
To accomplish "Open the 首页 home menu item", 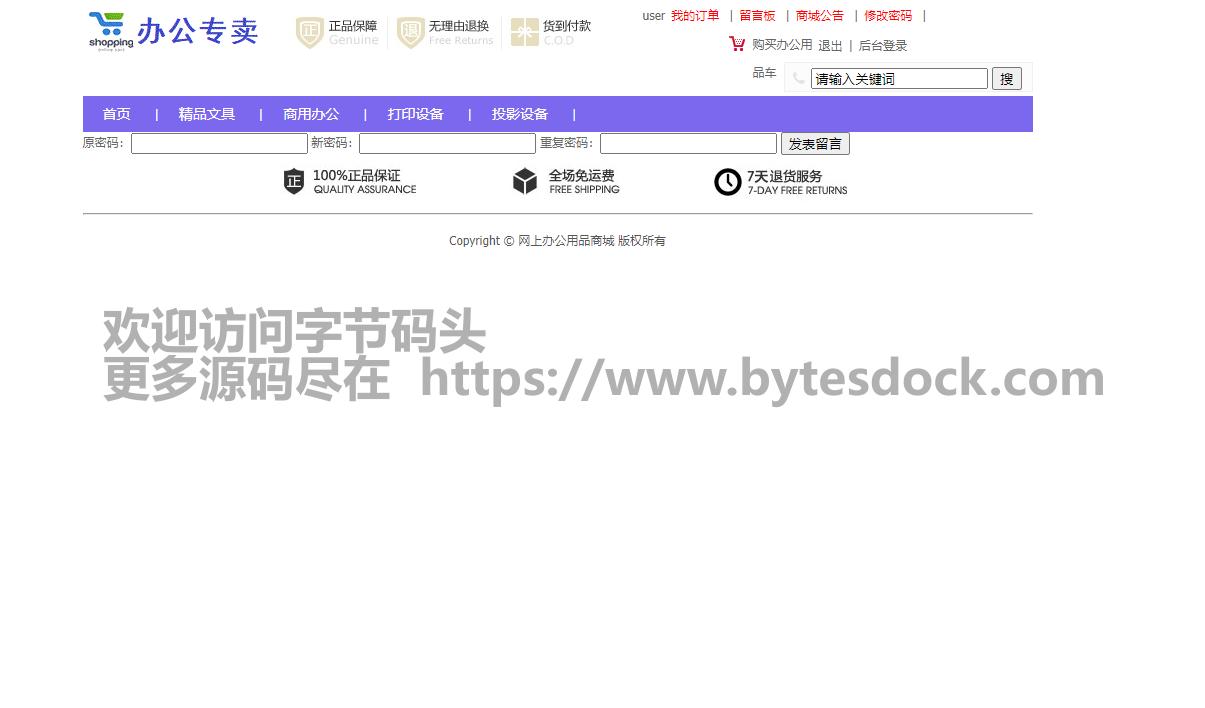I will [116, 114].
